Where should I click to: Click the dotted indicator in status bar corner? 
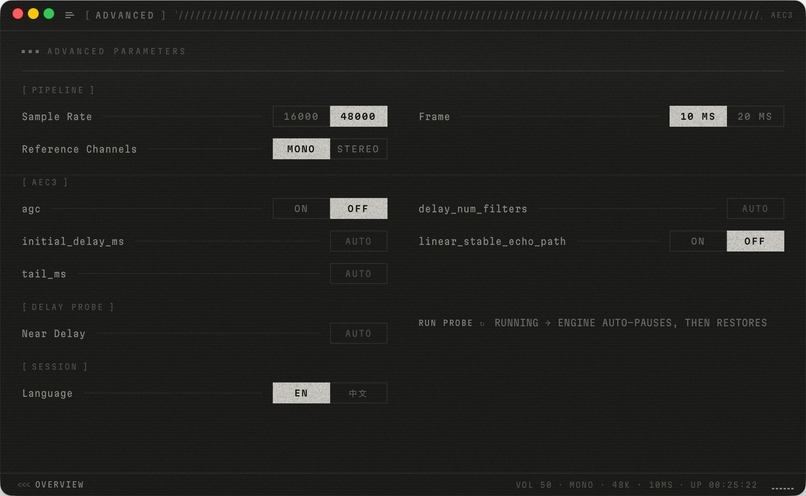(782, 488)
